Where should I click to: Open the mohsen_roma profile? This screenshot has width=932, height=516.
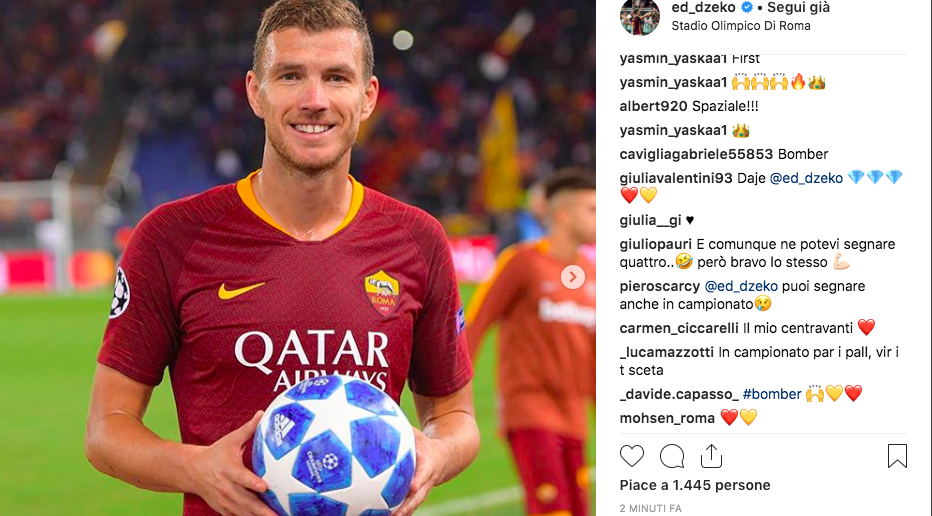click(667, 418)
